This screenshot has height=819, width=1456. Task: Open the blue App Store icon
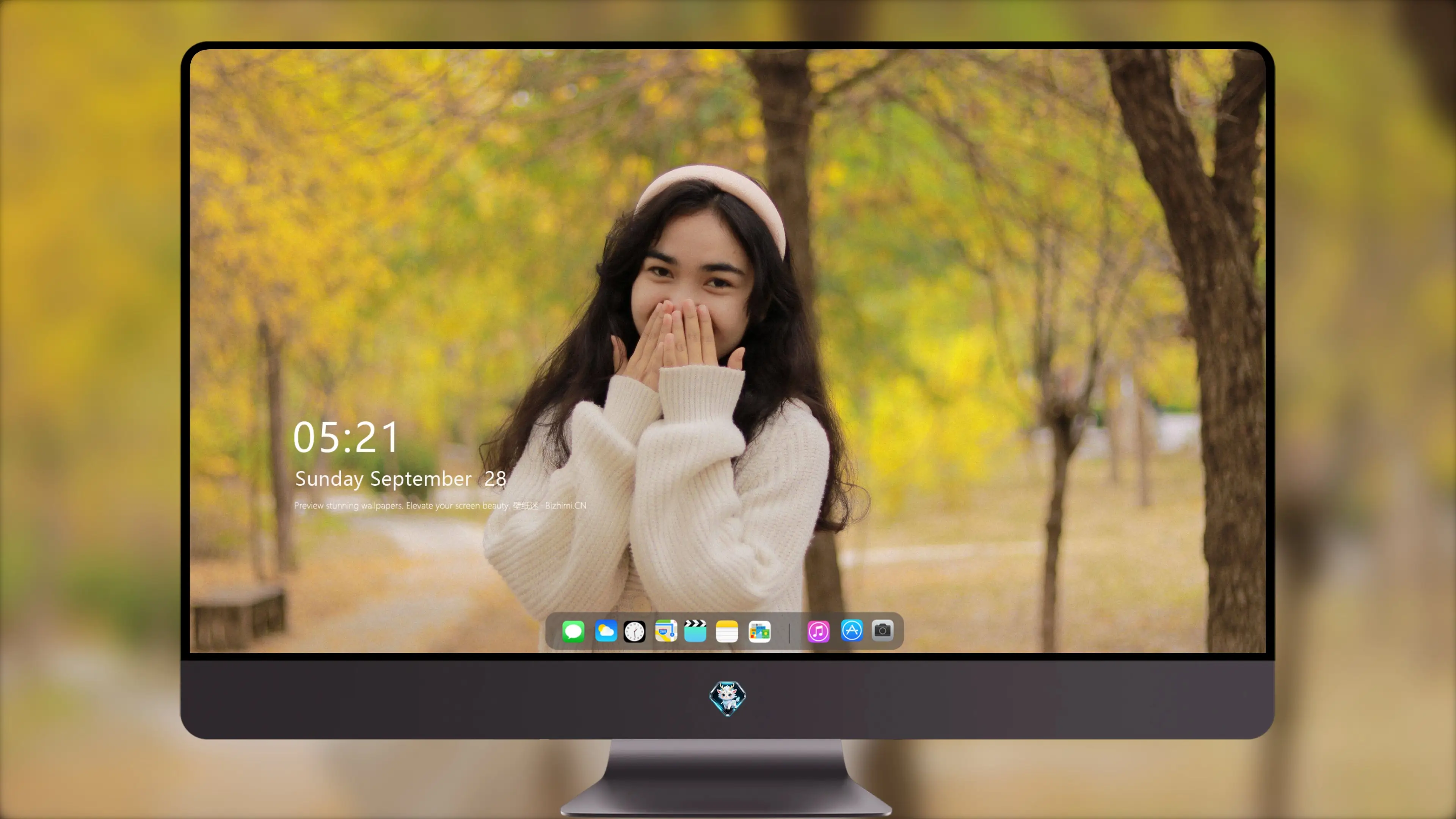point(852,630)
